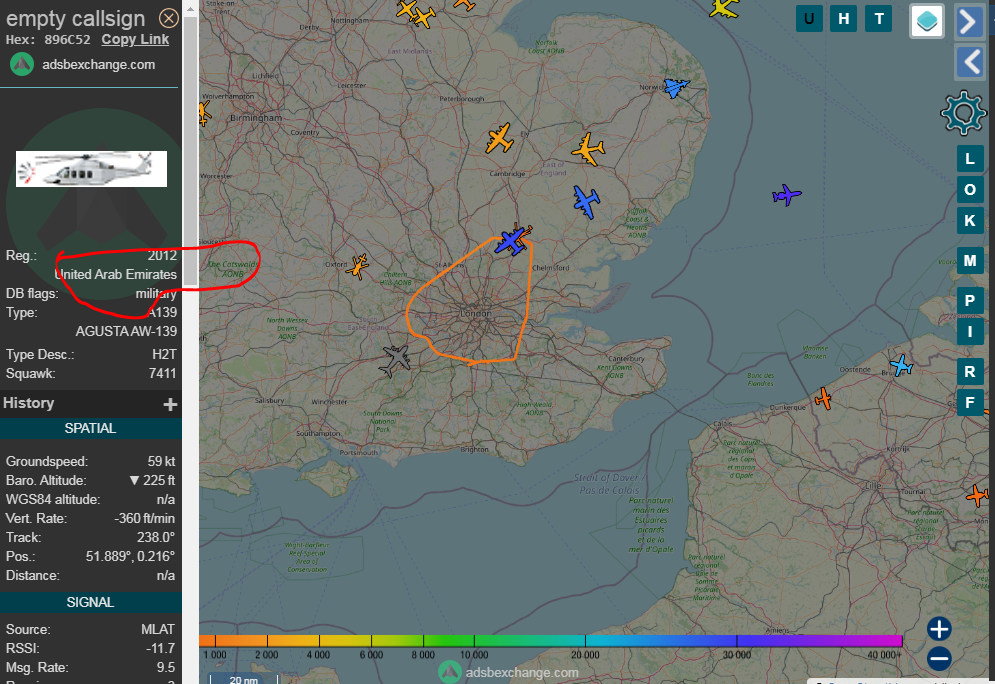Click the green segment of the altitude bar
Image resolution: width=995 pixels, height=684 pixels.
coord(448,641)
